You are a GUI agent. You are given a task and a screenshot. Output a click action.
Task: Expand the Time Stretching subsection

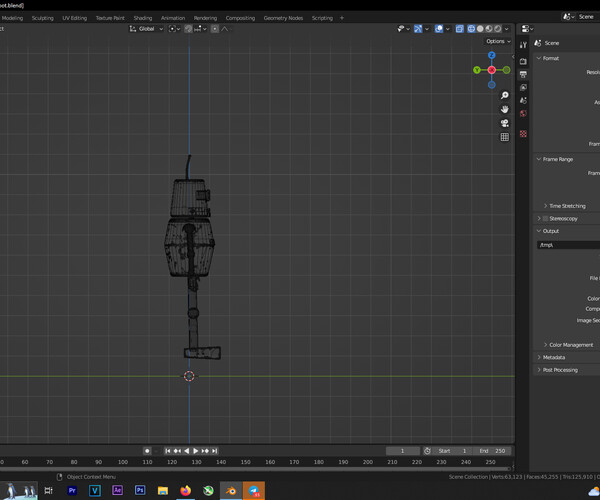click(x=566, y=206)
